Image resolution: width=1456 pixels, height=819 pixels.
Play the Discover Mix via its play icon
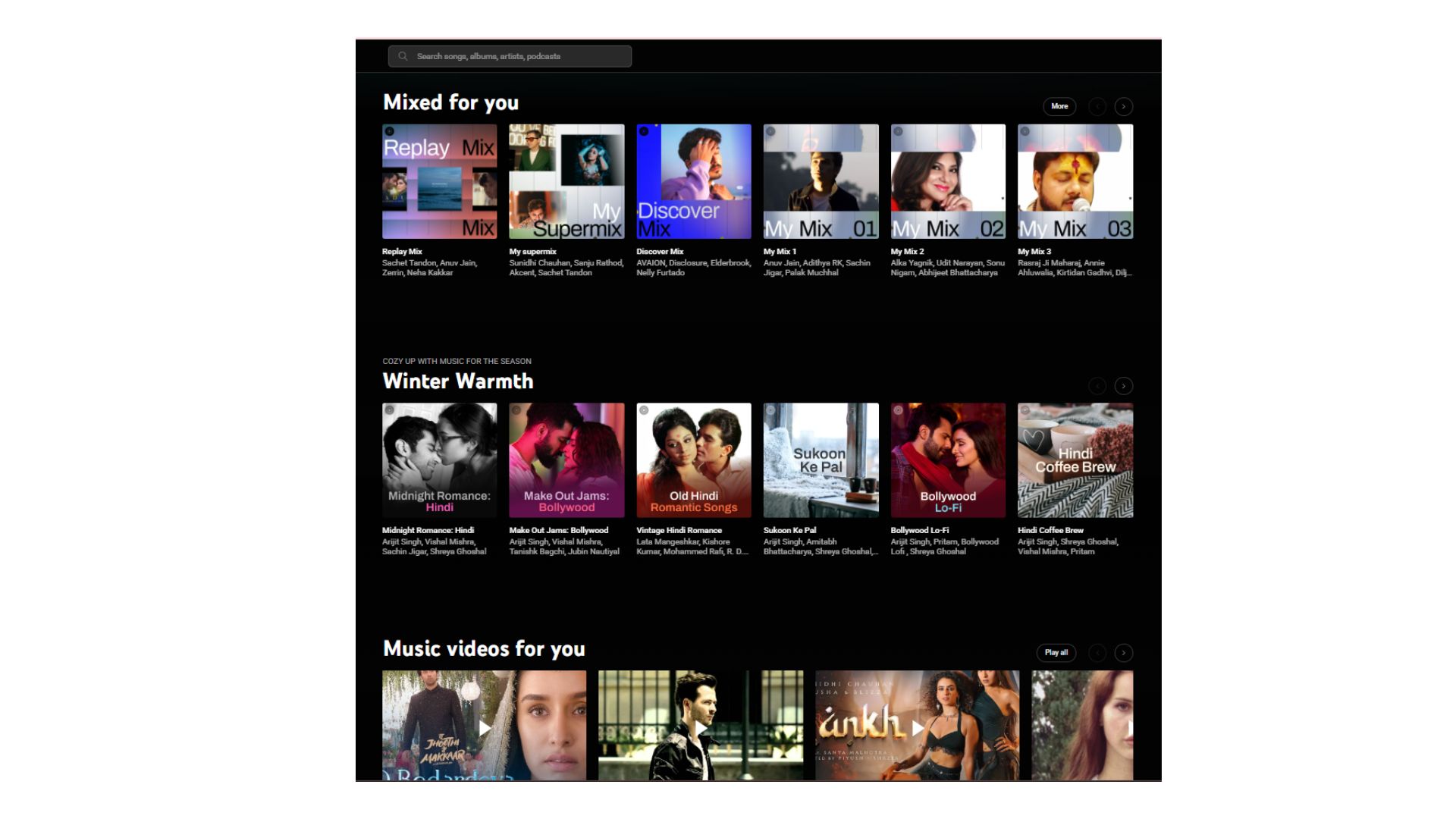pos(644,131)
